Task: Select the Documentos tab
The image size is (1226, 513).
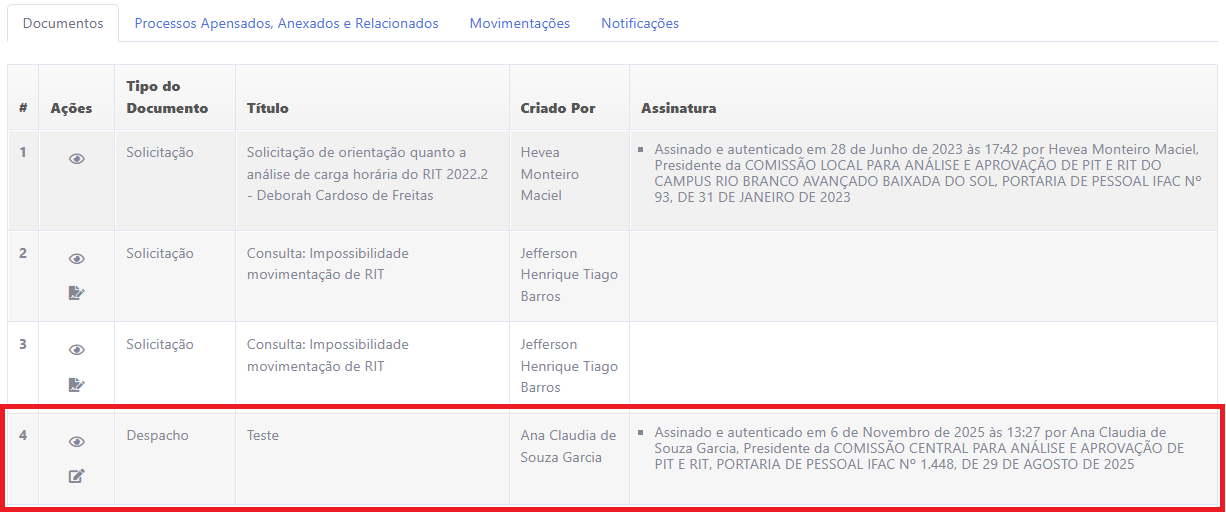Action: [63, 23]
